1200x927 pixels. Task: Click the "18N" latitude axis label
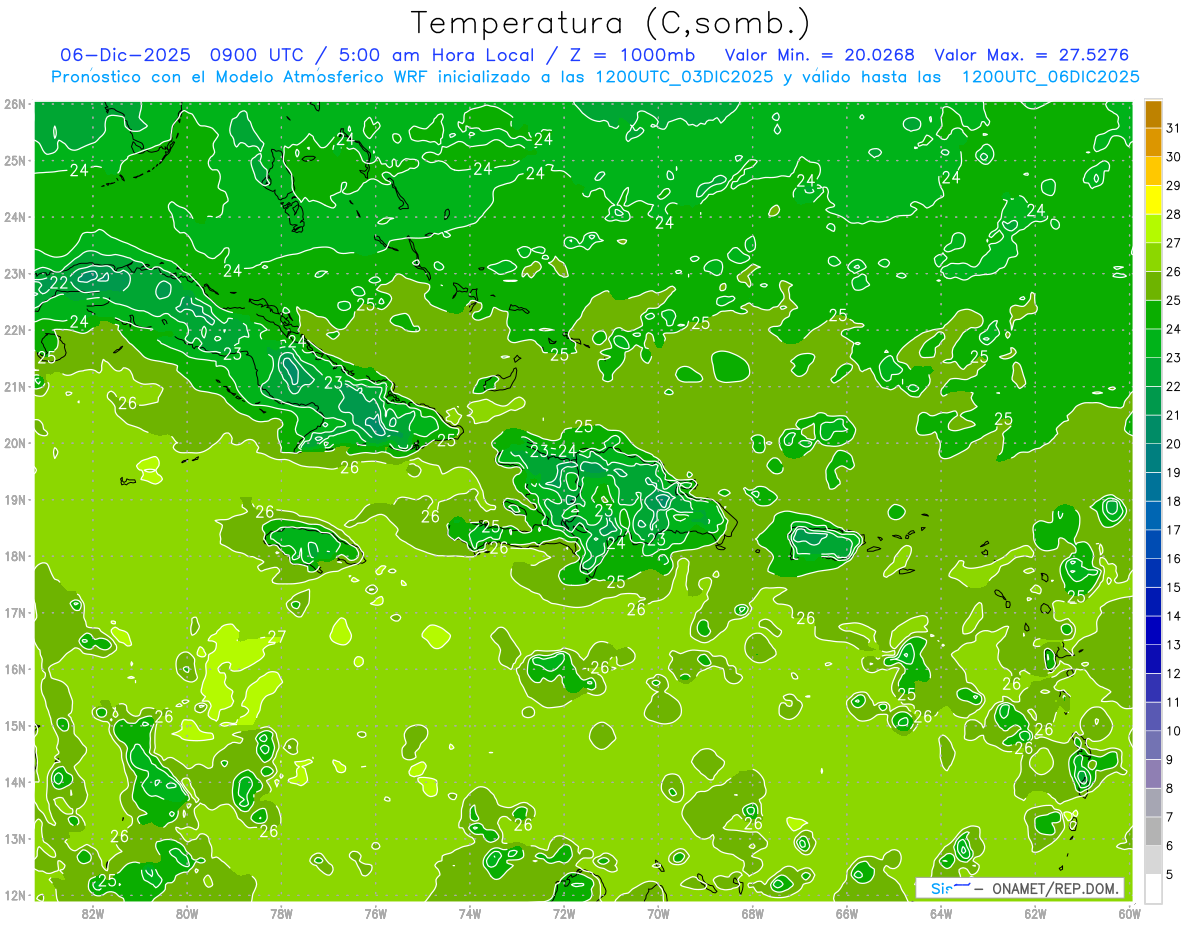[x=14, y=556]
